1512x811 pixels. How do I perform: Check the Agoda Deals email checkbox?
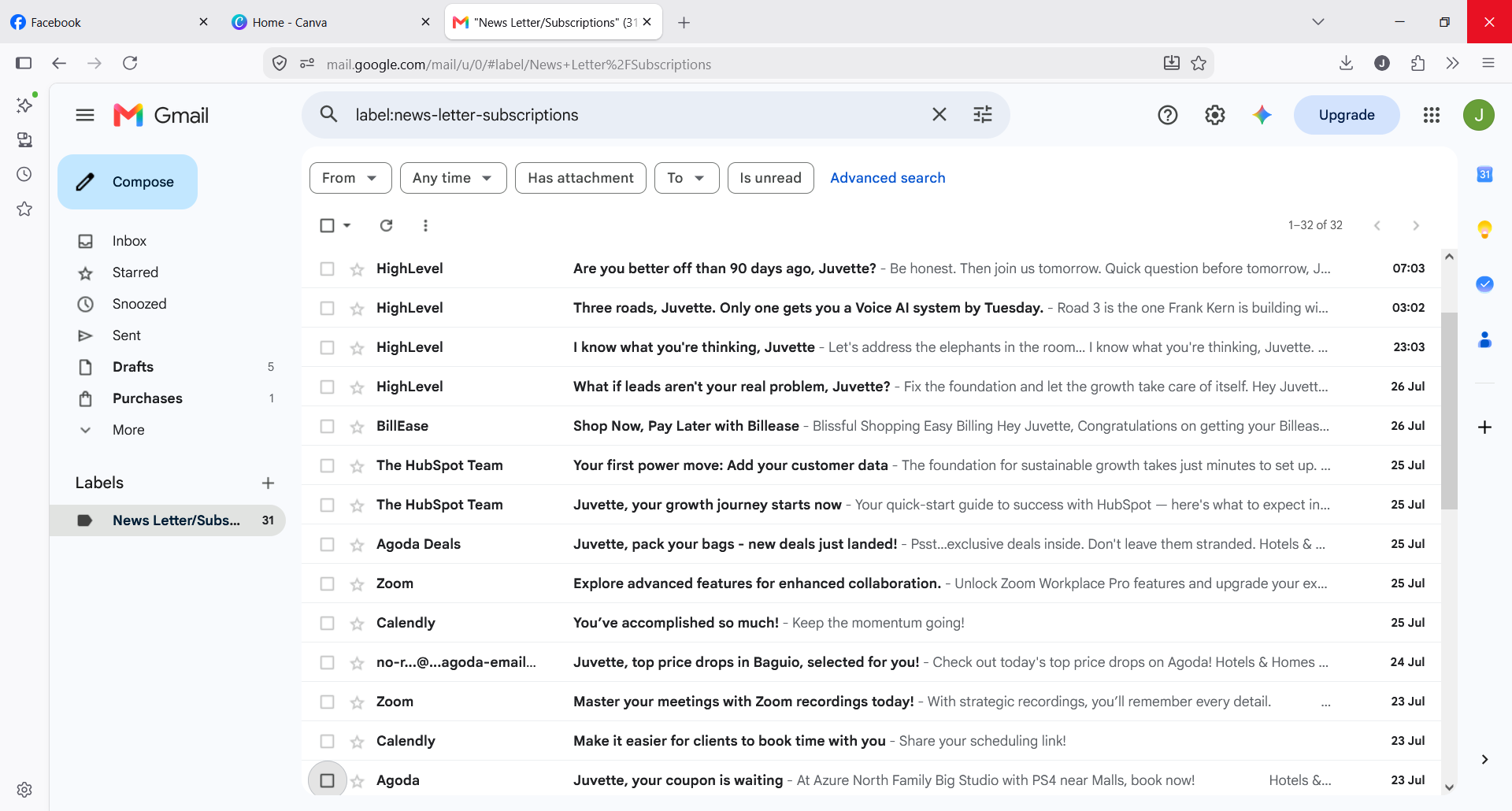click(327, 544)
